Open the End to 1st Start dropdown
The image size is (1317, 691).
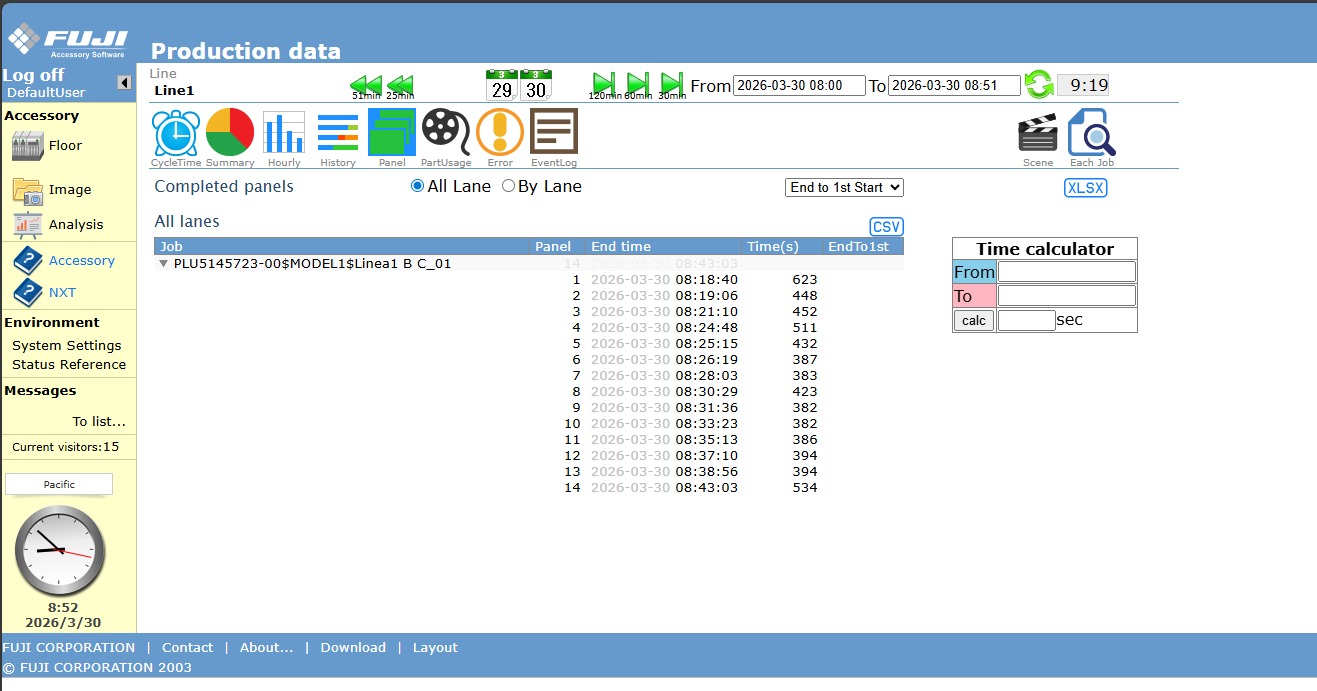tap(844, 187)
